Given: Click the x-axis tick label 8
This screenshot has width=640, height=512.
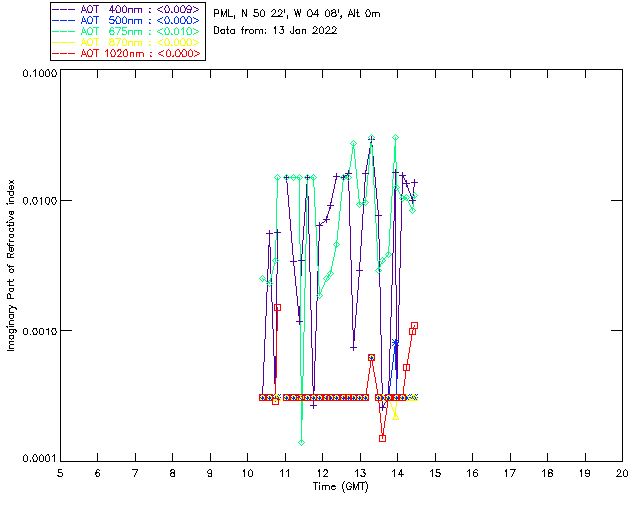Looking at the screenshot, I should (172, 473).
